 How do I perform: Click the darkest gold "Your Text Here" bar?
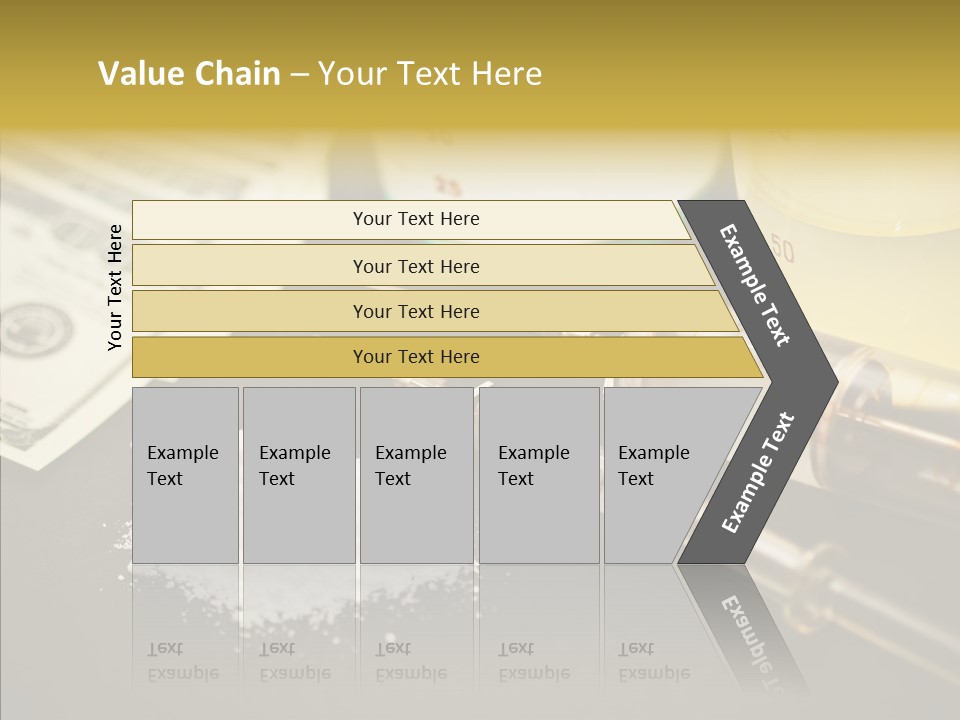point(416,357)
